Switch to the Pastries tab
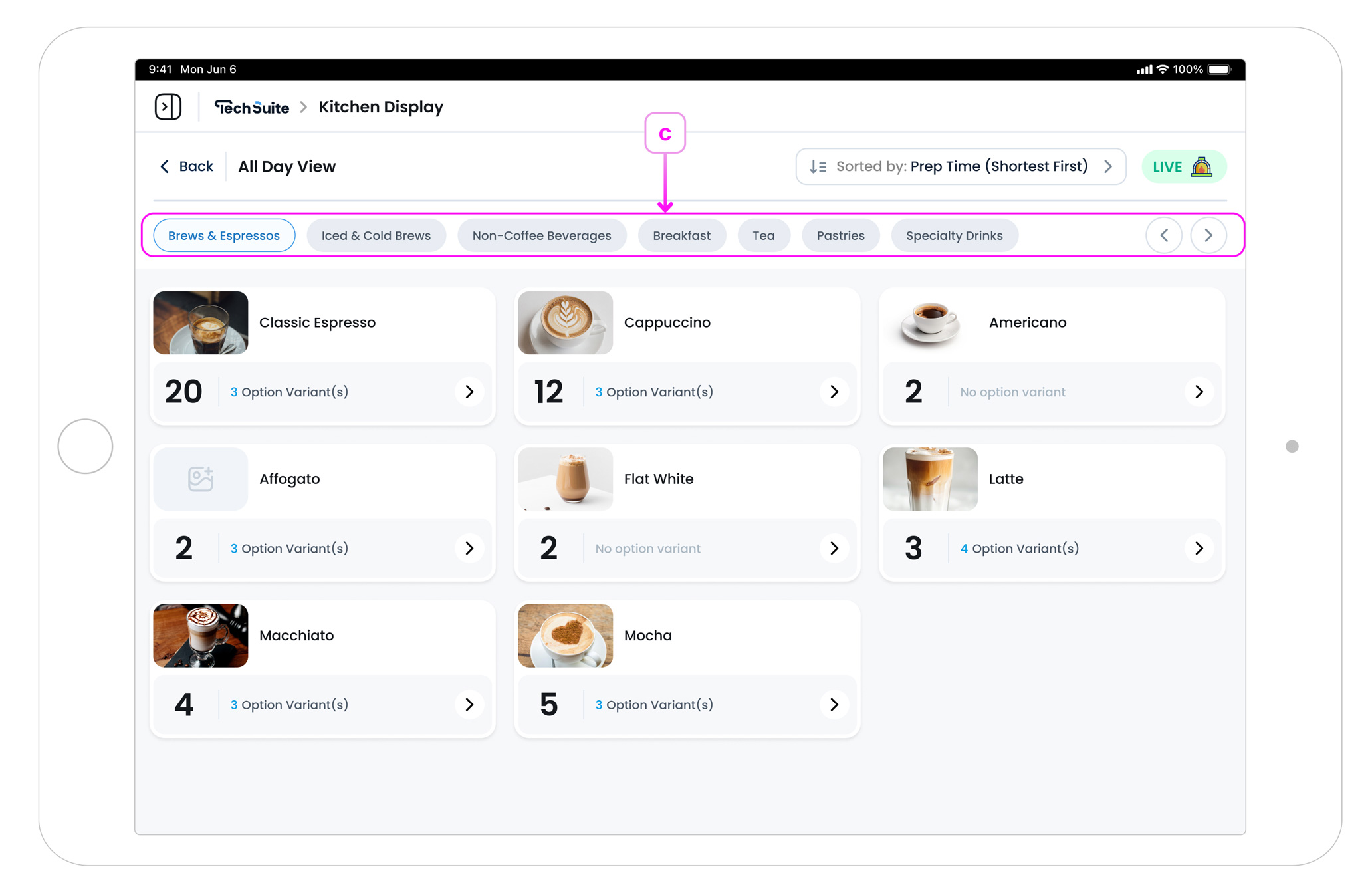 (x=840, y=235)
